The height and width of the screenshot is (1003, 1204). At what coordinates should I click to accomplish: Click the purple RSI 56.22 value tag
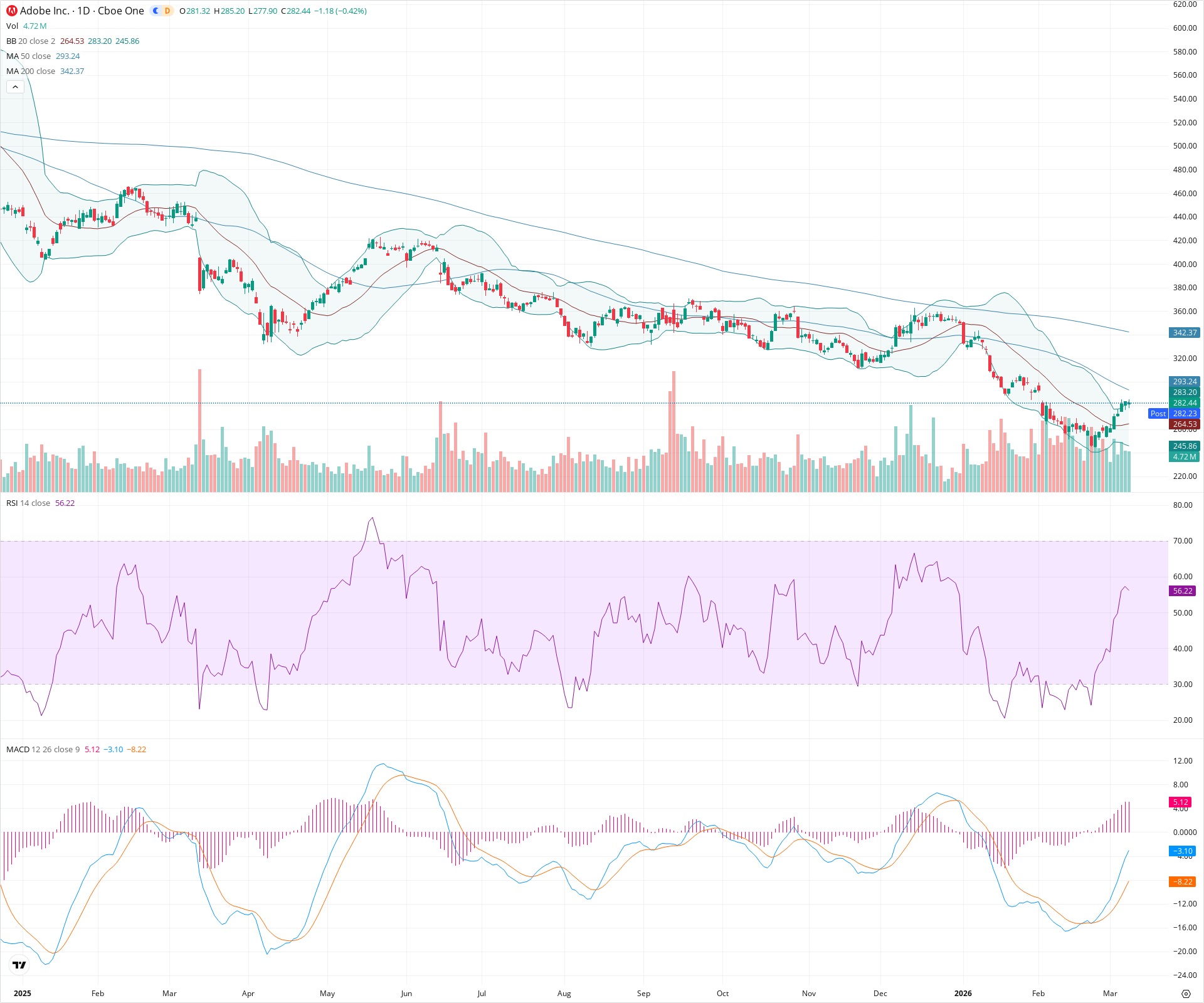[1184, 591]
